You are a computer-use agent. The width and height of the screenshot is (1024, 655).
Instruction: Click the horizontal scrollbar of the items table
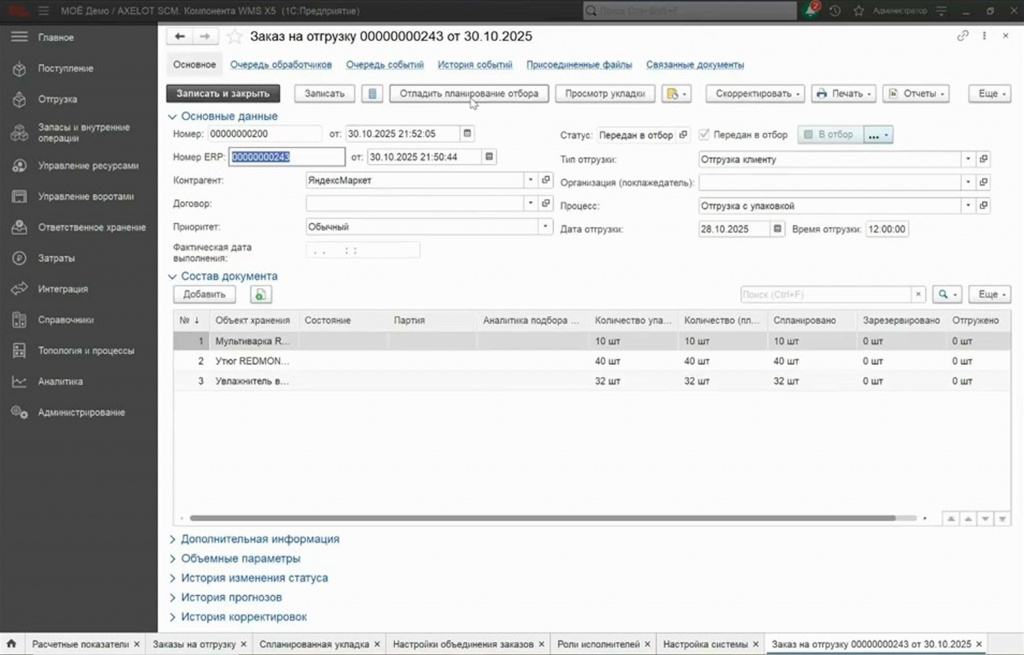542,518
